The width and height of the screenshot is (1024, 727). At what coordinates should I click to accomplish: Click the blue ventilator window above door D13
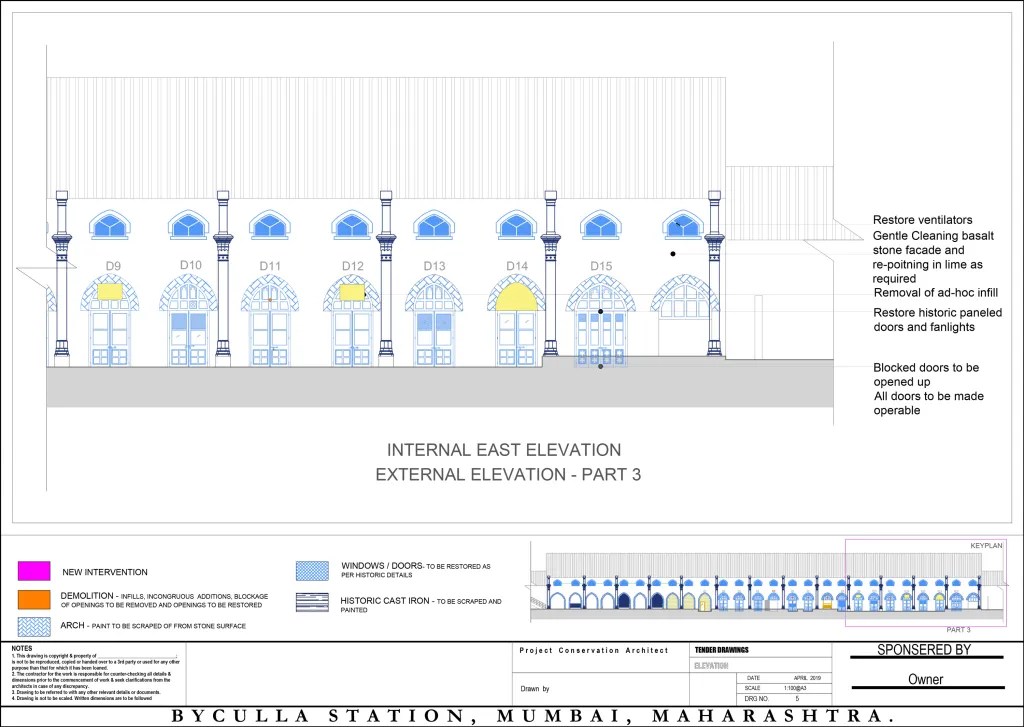[x=434, y=225]
